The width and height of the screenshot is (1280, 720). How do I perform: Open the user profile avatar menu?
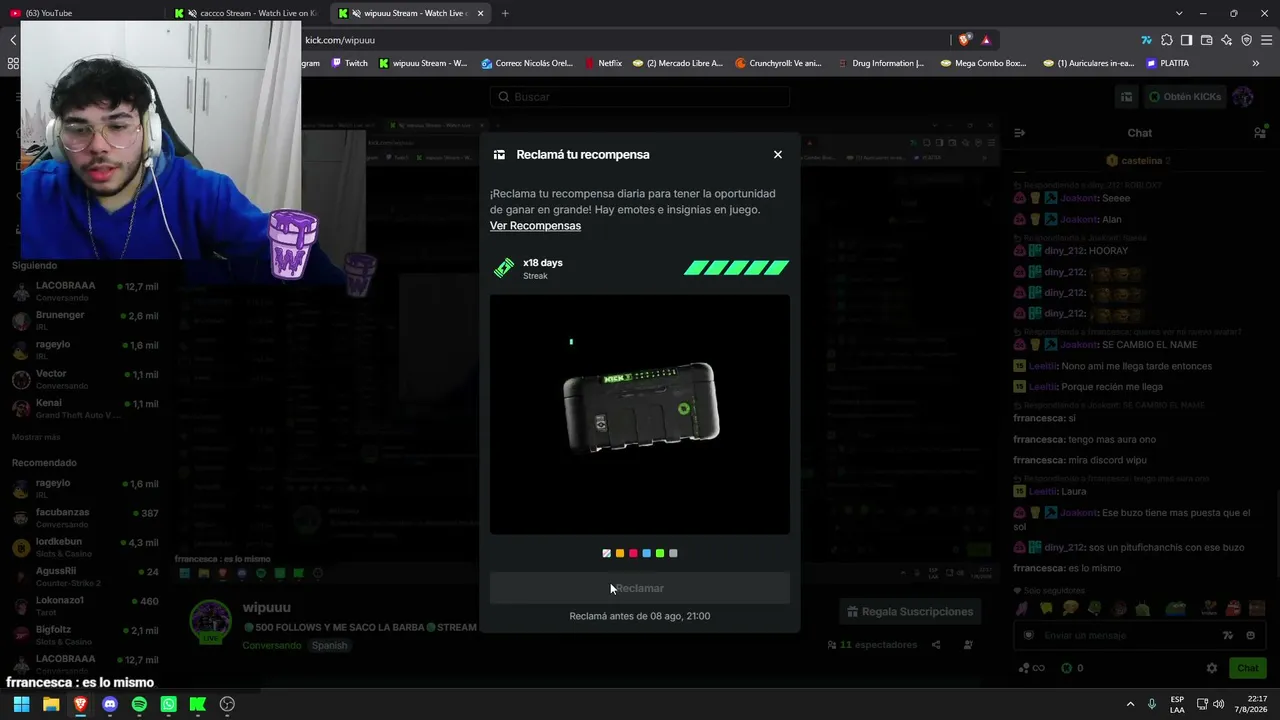[1243, 97]
